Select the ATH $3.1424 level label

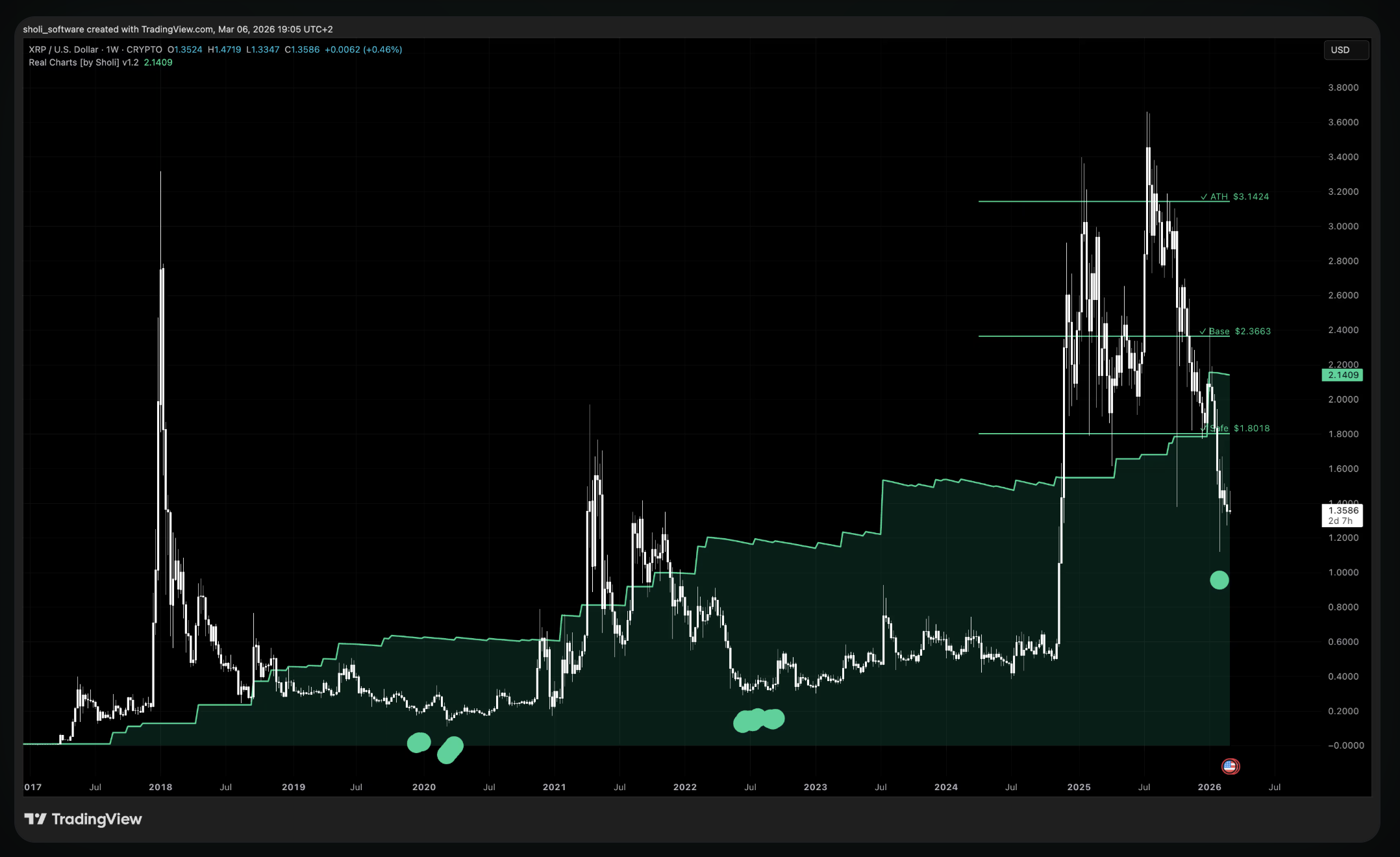point(1234,197)
